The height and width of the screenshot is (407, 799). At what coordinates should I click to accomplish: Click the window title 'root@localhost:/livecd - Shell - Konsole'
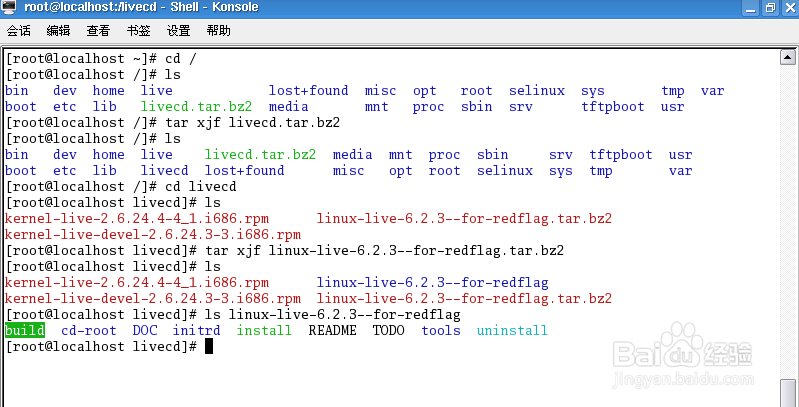[x=141, y=7]
